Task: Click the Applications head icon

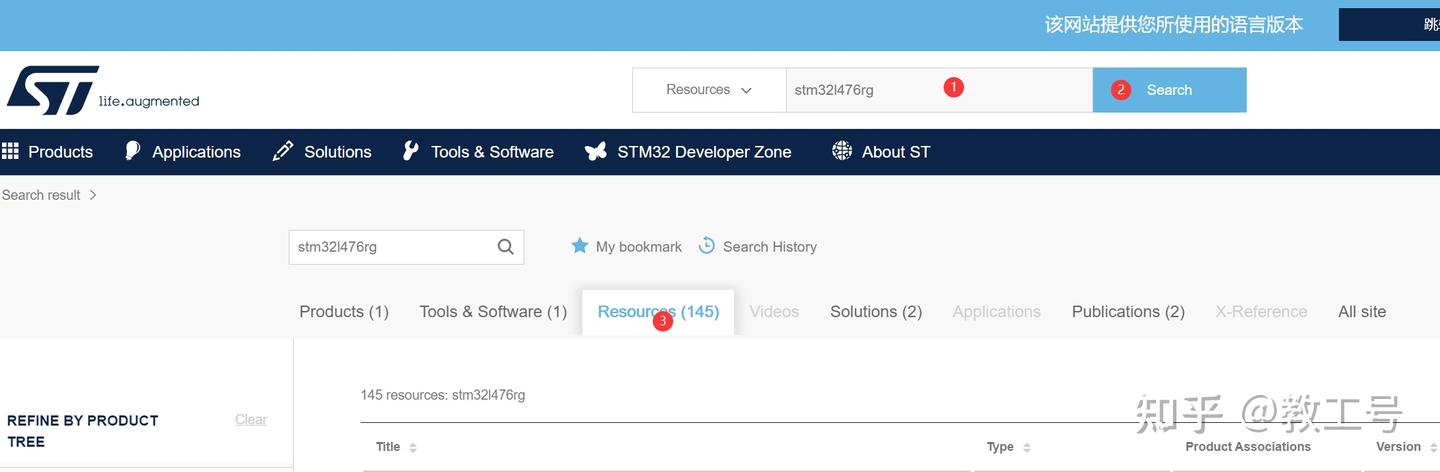Action: click(x=132, y=151)
